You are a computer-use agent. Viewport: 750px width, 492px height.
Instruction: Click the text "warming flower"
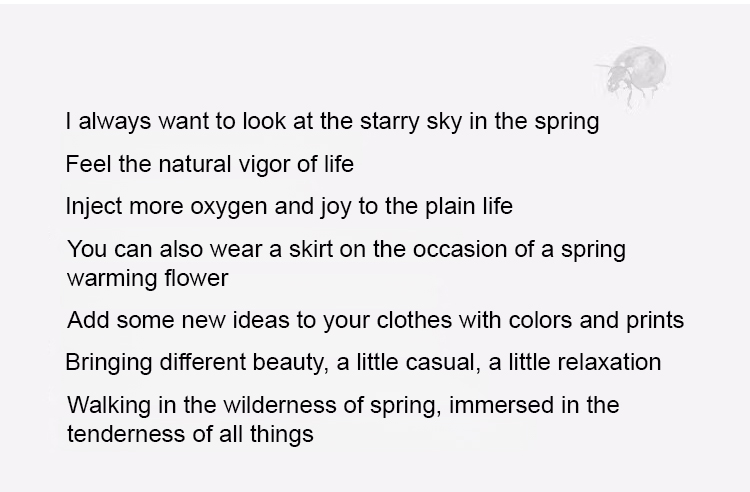[147, 276]
